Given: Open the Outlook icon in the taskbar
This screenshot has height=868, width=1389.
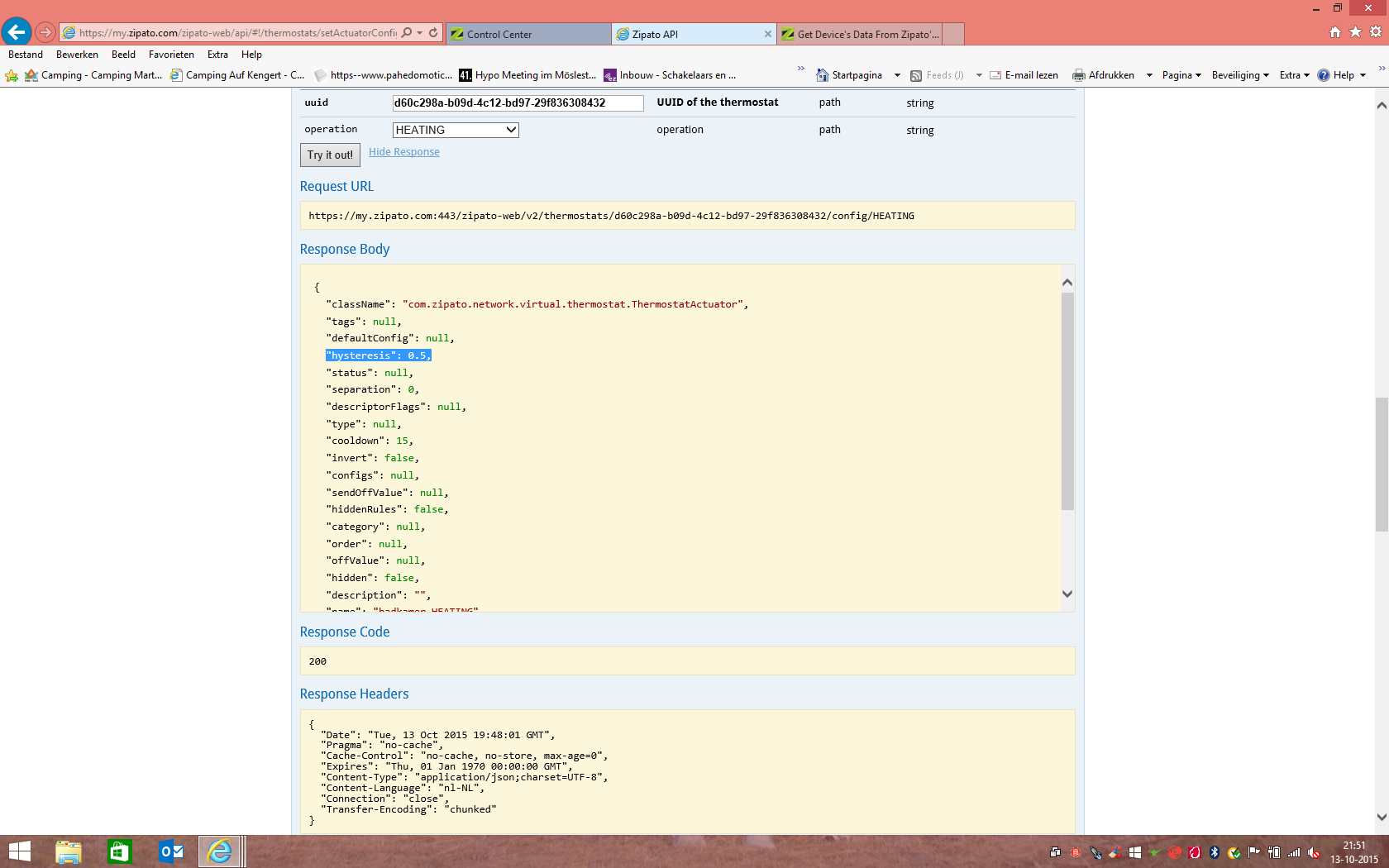Looking at the screenshot, I should [x=171, y=851].
